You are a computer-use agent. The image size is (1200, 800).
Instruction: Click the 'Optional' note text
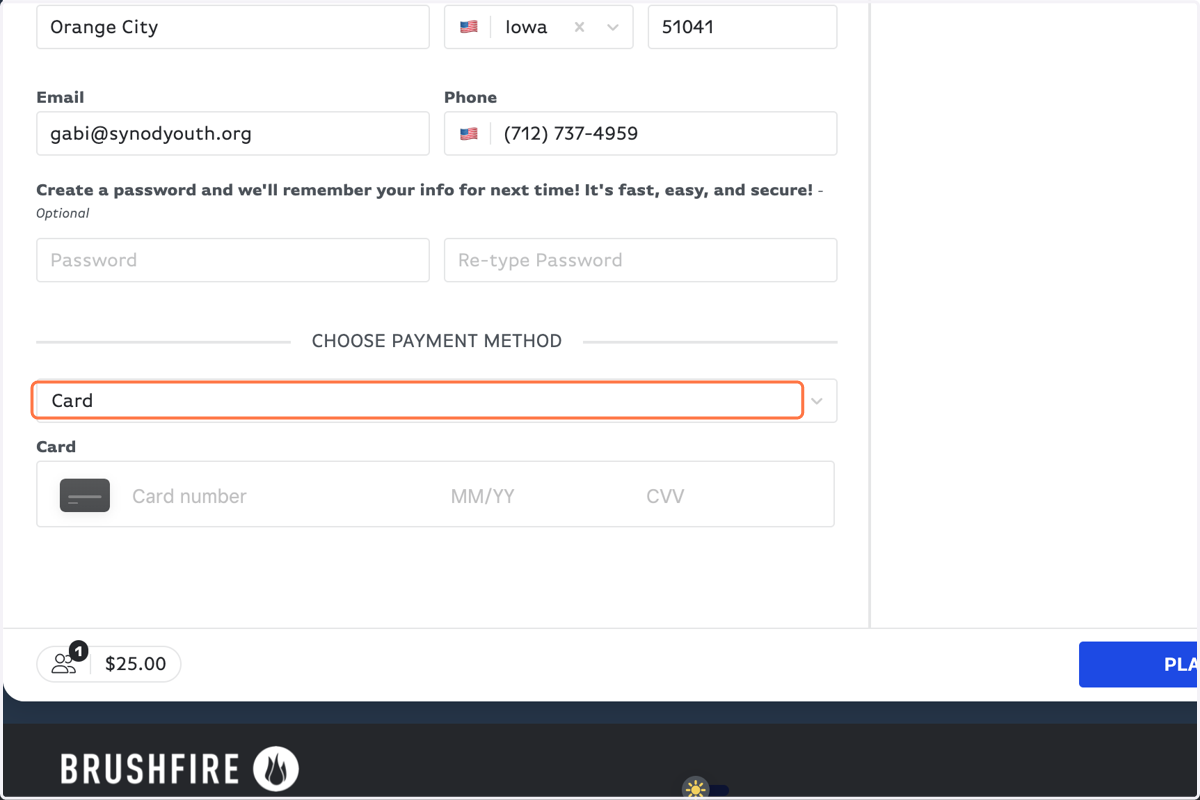(63, 213)
